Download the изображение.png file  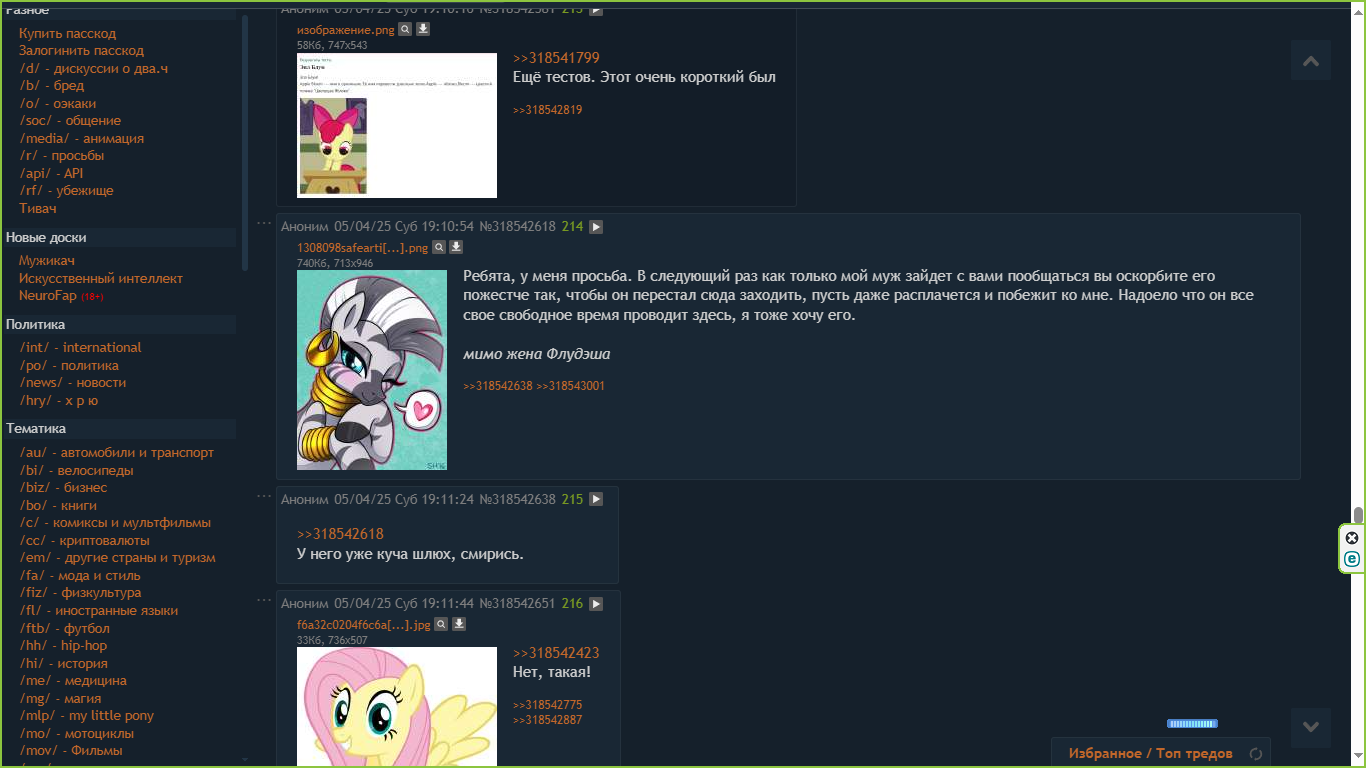423,30
